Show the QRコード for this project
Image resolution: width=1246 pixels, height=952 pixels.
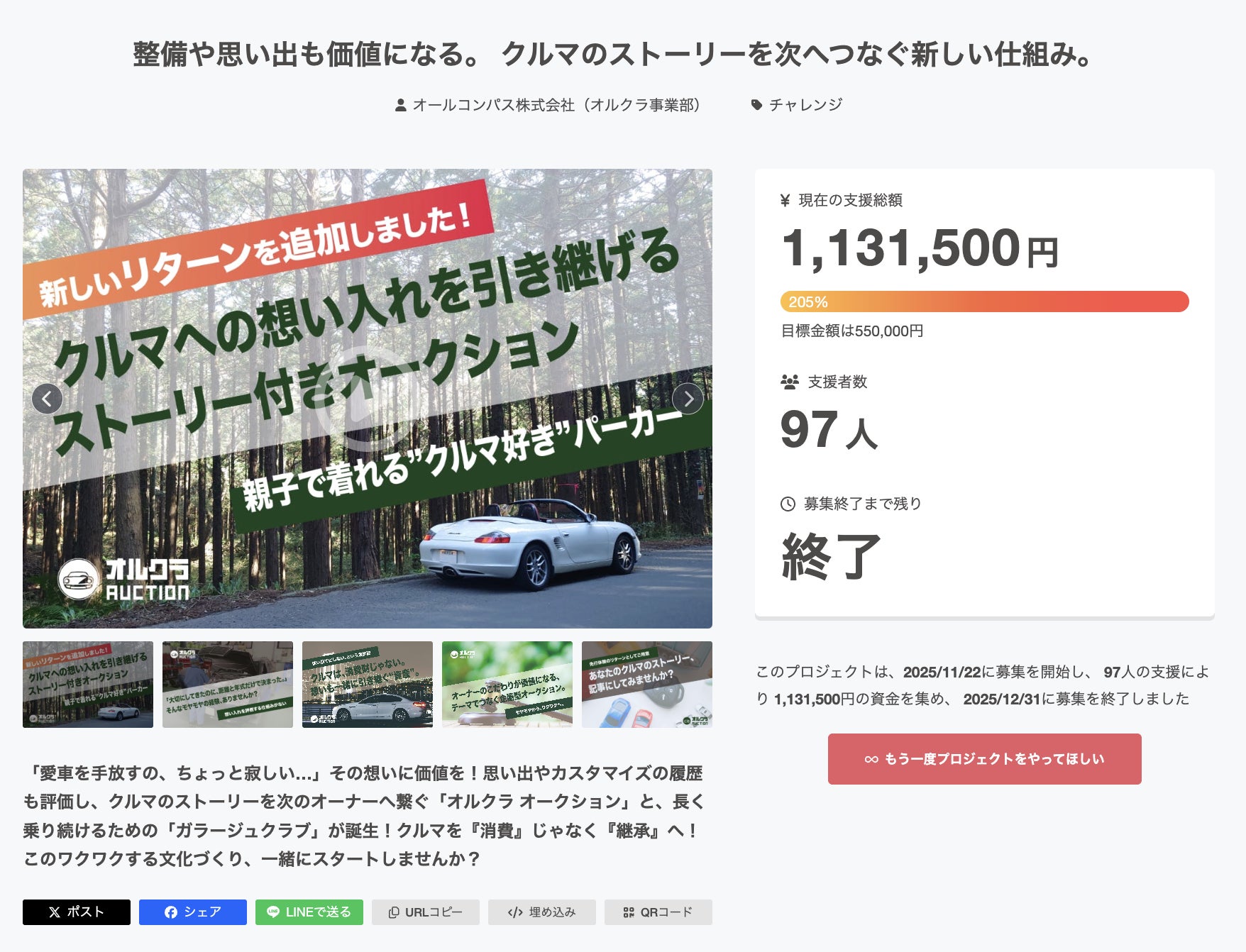658,912
